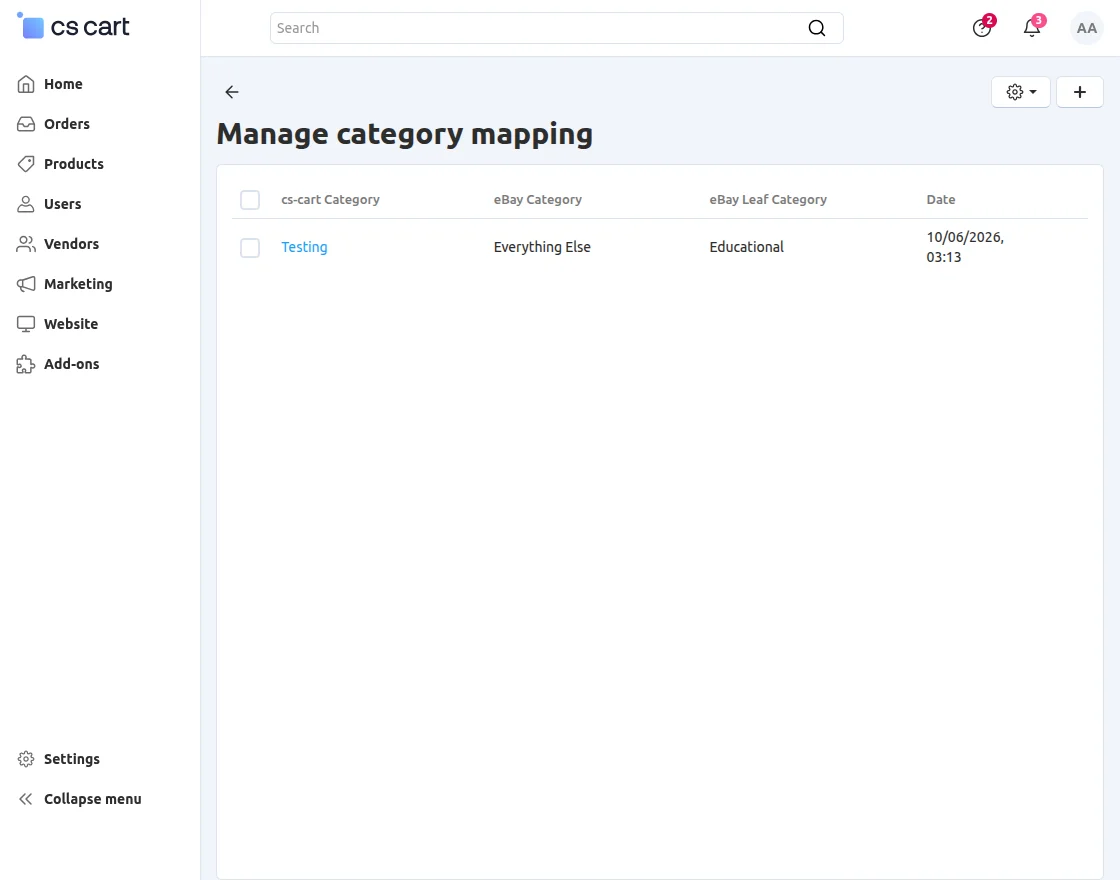Click the search magnifier icon
The width and height of the screenshot is (1120, 880).
[x=816, y=28]
